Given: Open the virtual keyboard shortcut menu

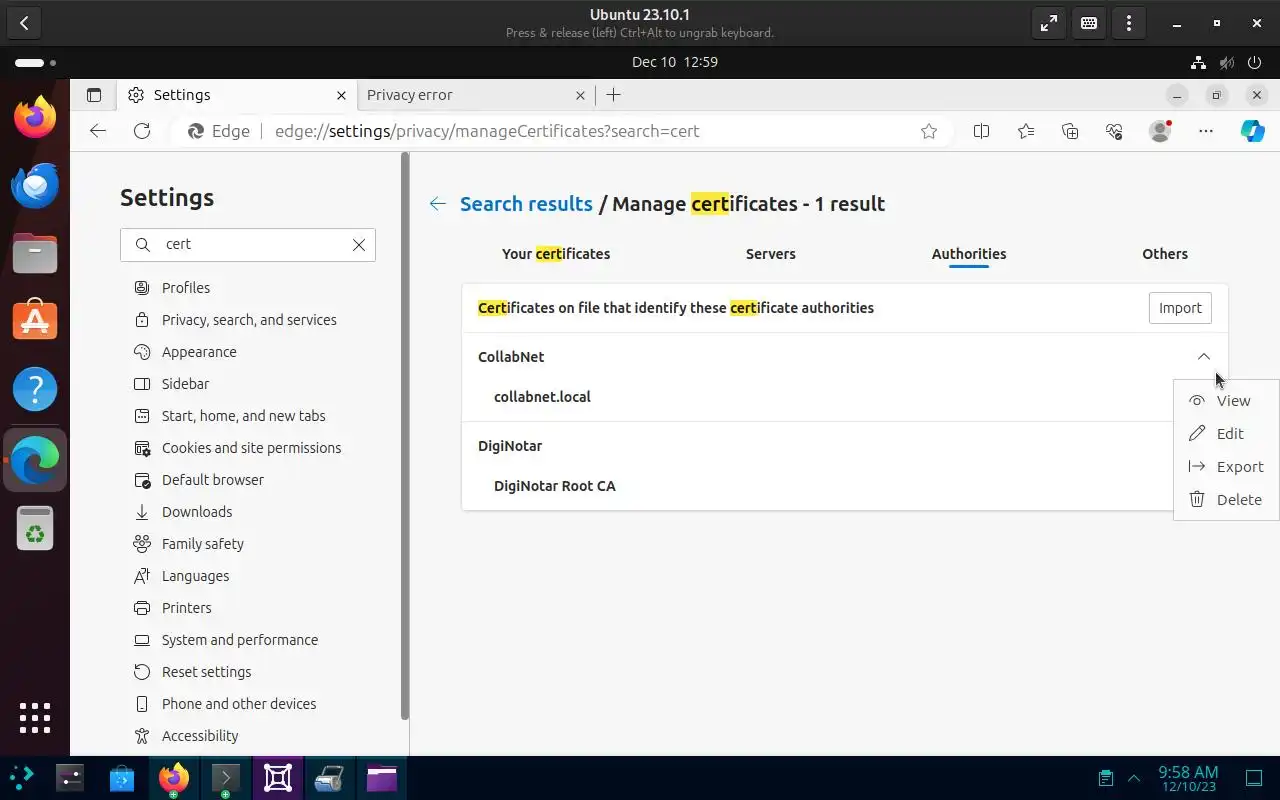Looking at the screenshot, I should pos(1089,23).
